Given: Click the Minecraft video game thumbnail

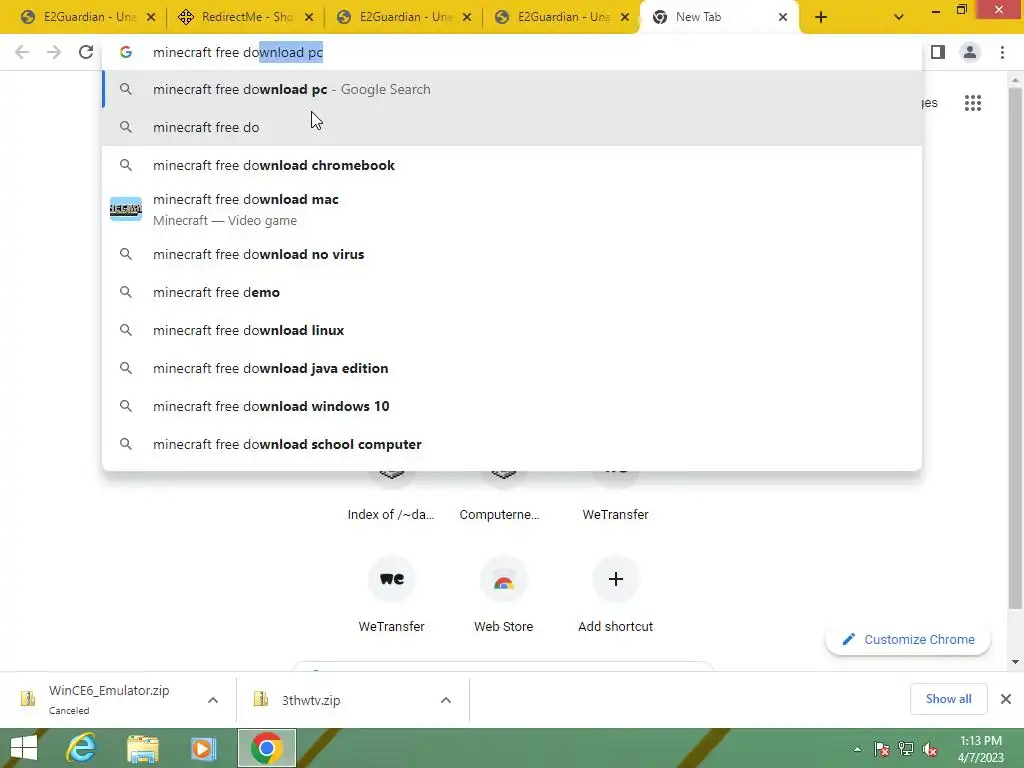Looking at the screenshot, I should pyautogui.click(x=125, y=209).
